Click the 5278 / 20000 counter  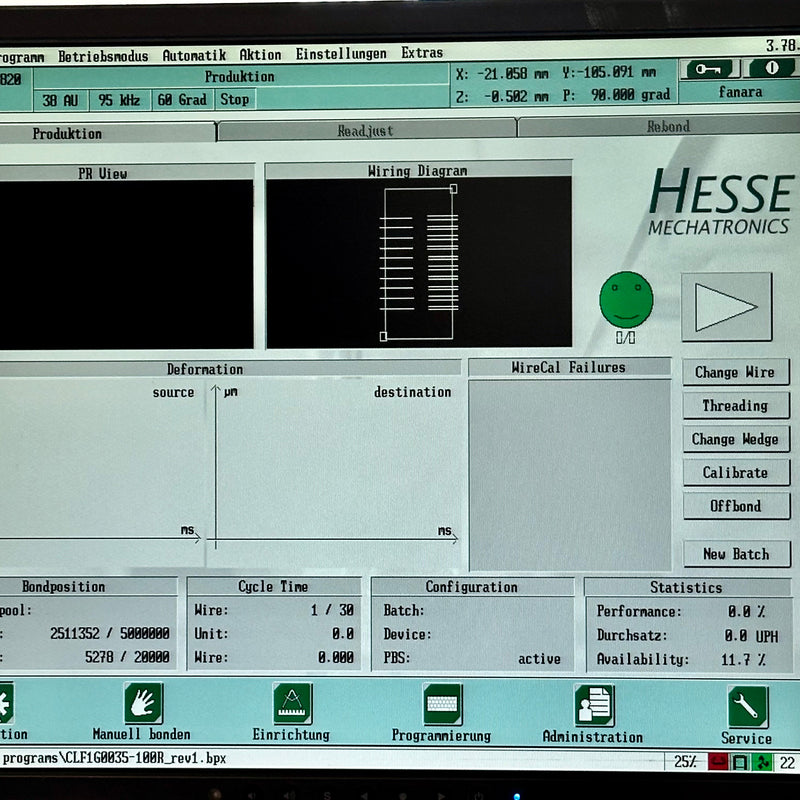click(127, 657)
